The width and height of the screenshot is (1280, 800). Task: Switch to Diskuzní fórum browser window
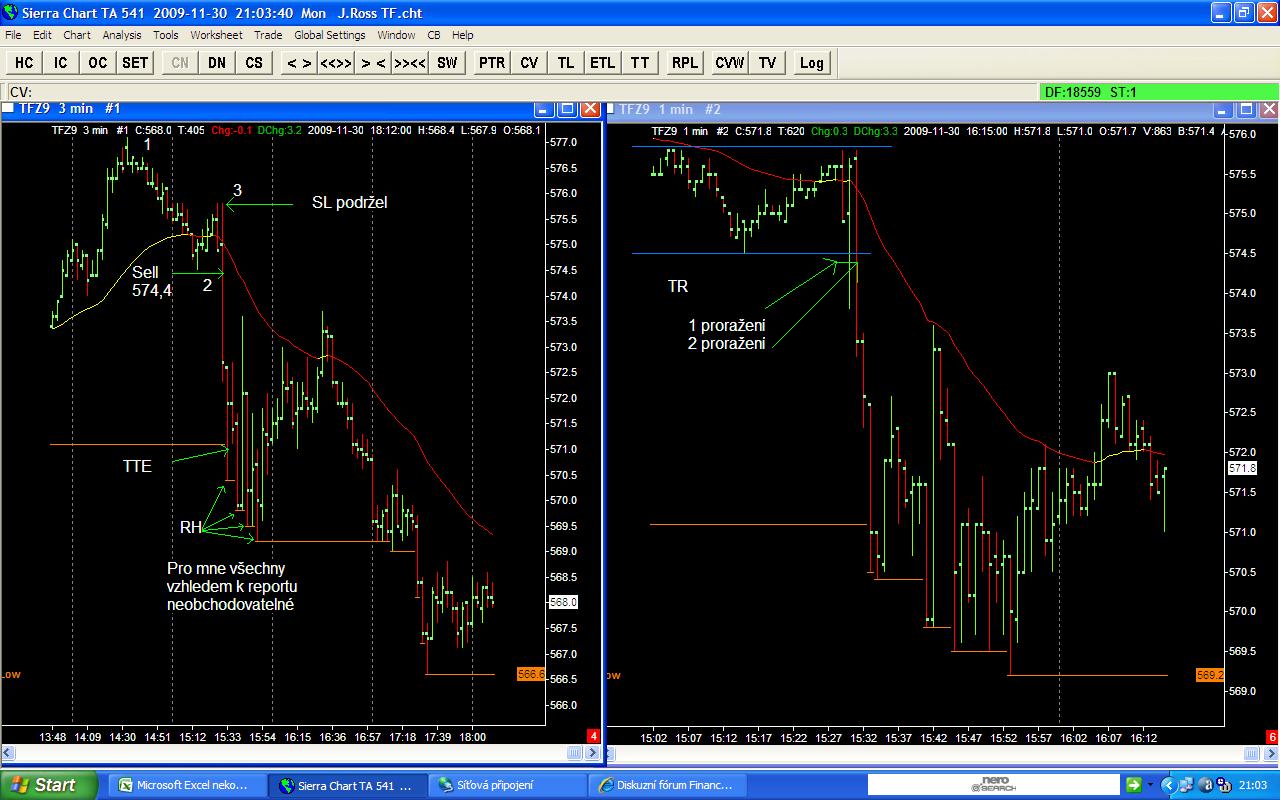tap(666, 785)
